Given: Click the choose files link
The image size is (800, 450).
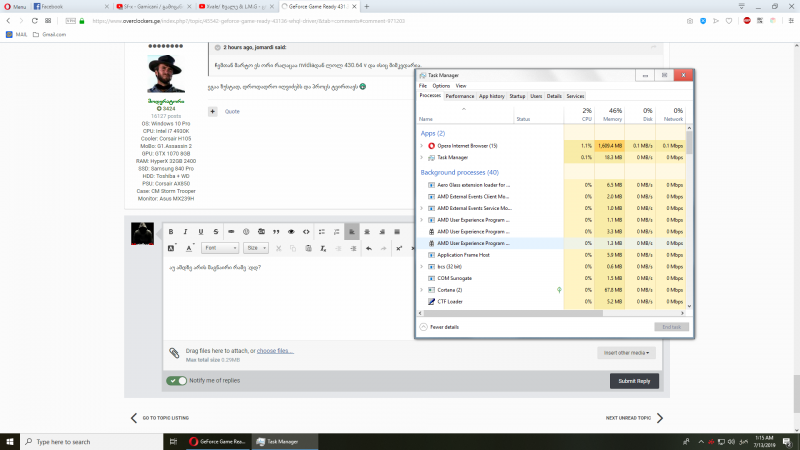Looking at the screenshot, I should tap(275, 351).
